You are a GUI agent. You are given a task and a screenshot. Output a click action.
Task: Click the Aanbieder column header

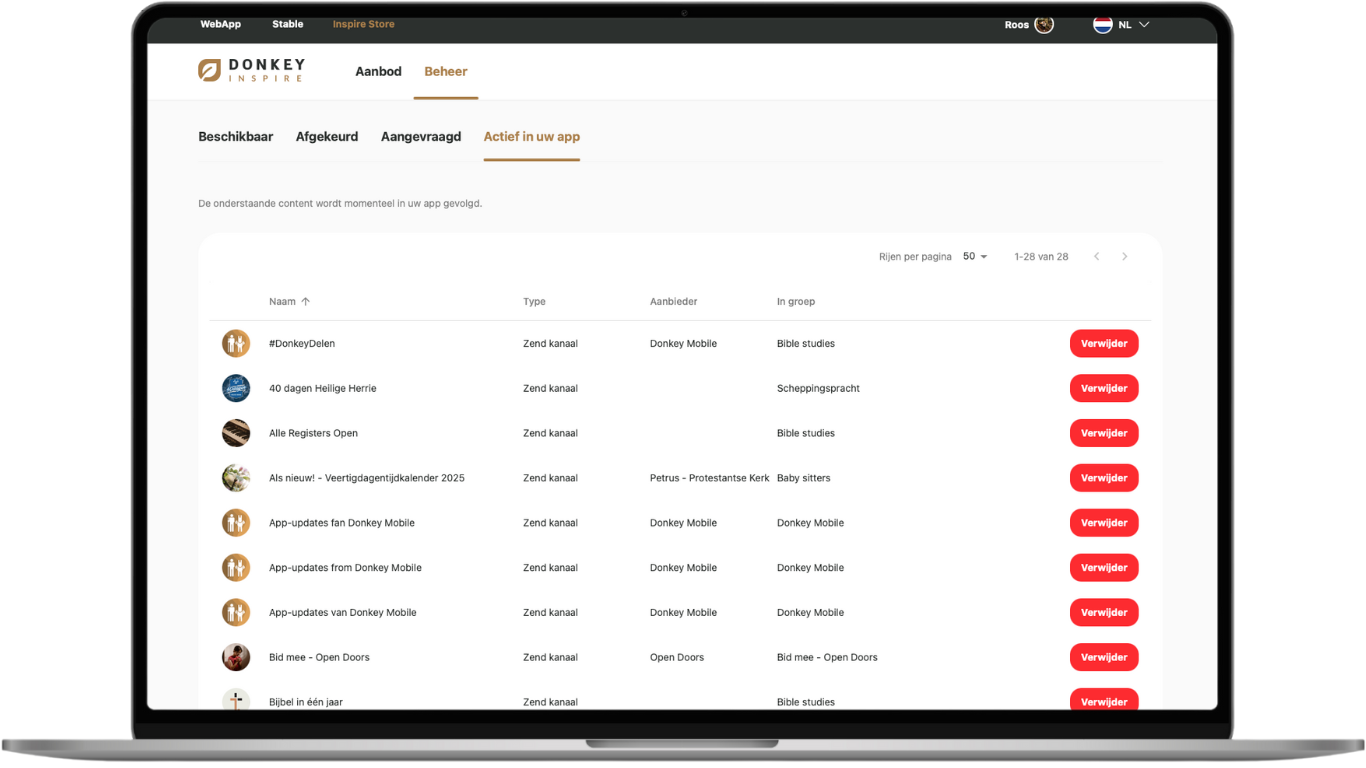674,301
